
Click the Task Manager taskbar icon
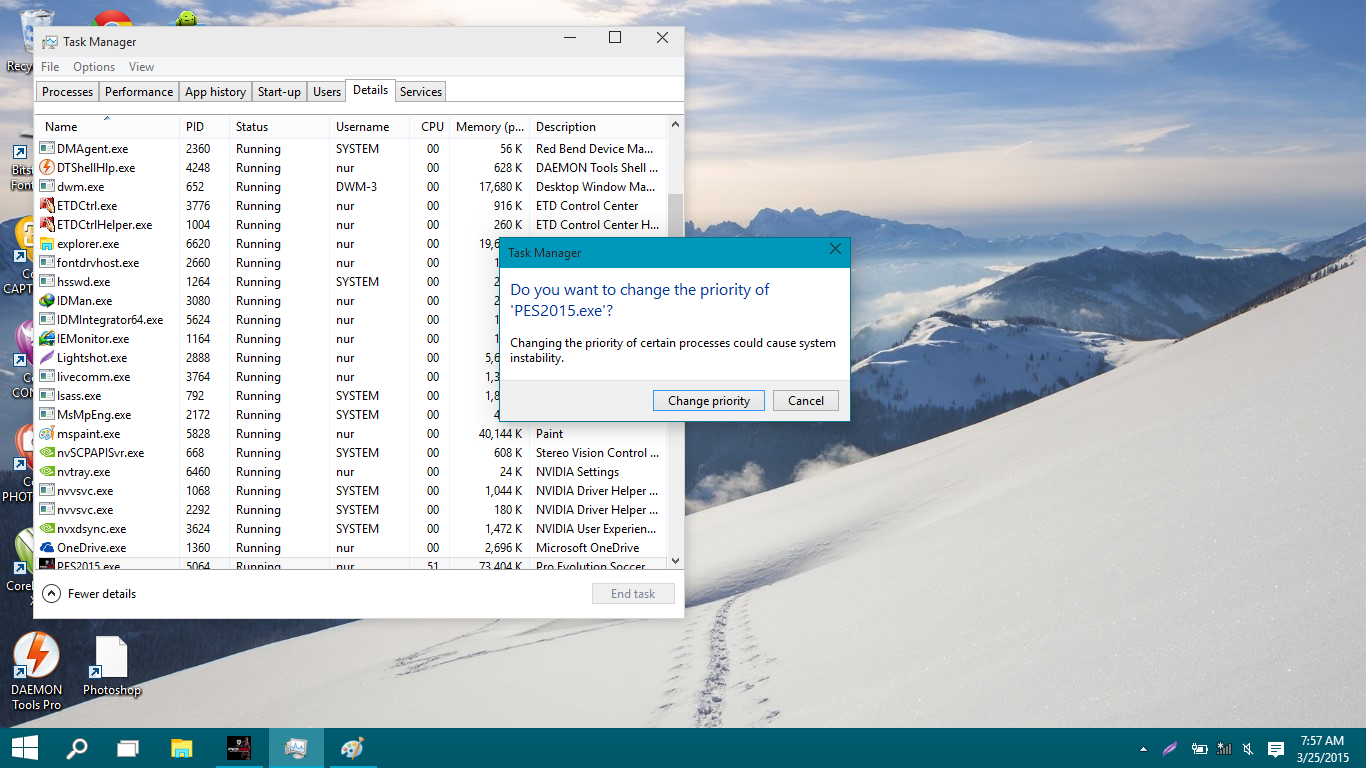pyautogui.click(x=295, y=747)
